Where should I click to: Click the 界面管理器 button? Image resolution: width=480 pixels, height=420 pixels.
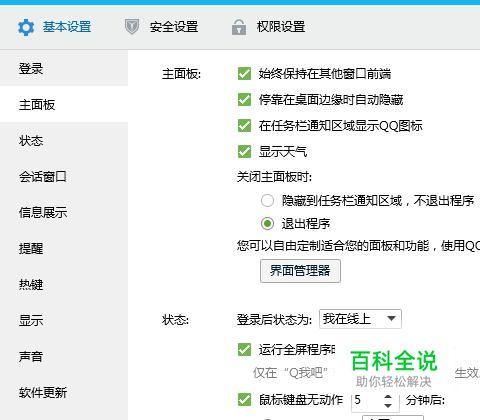[300, 271]
